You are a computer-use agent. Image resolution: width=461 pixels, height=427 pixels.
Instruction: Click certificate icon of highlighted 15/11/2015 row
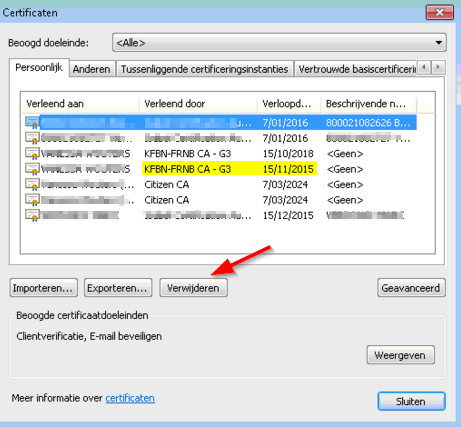pyautogui.click(x=32, y=169)
